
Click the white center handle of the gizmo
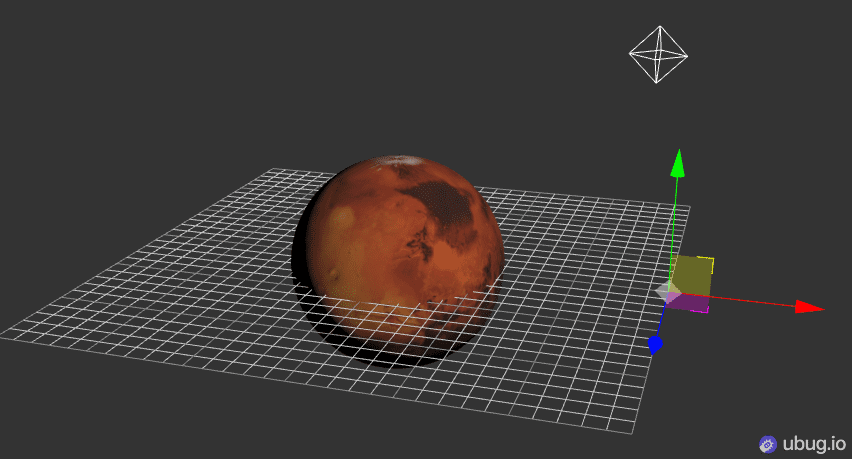point(667,291)
